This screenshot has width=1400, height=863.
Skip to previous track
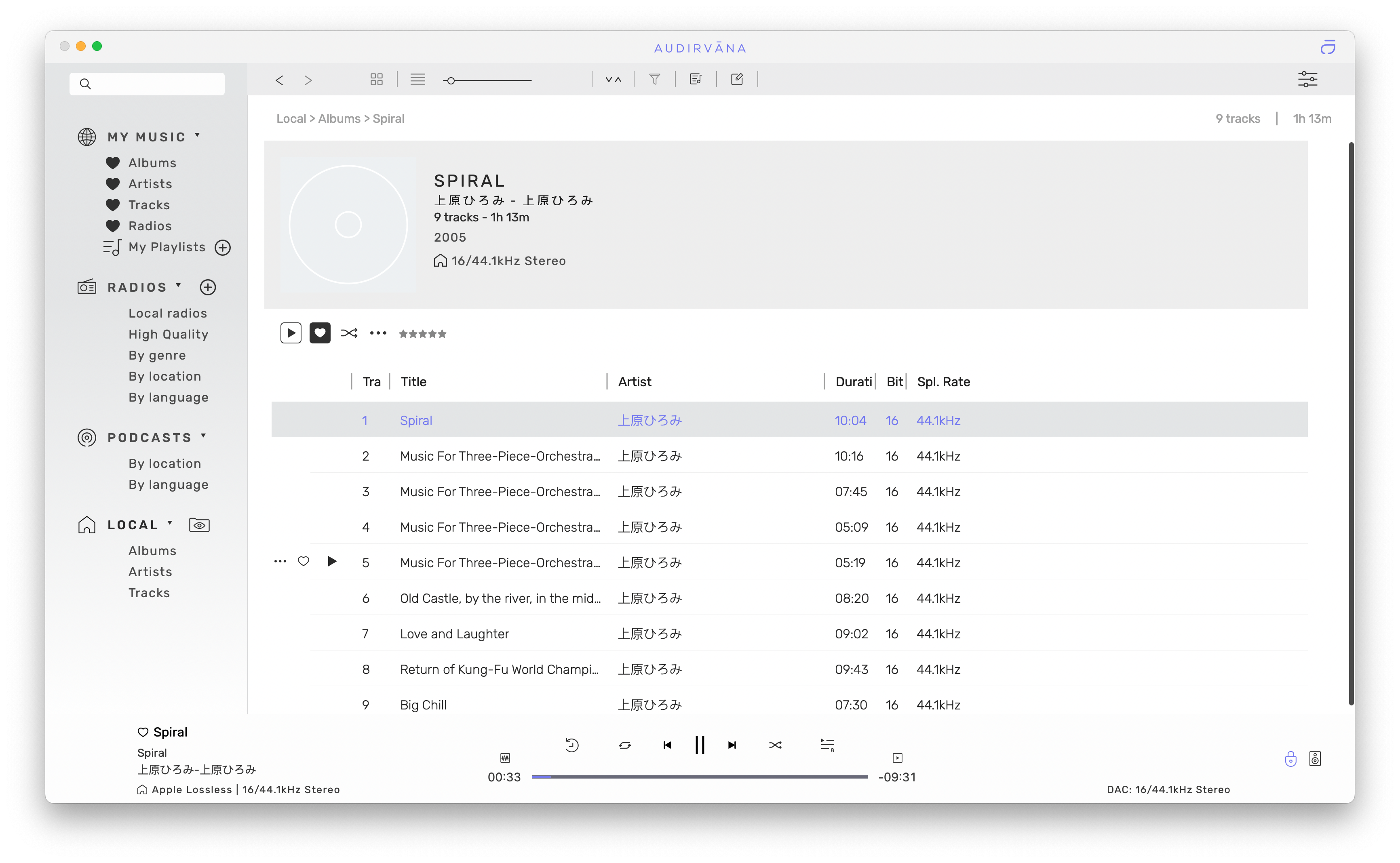(667, 745)
